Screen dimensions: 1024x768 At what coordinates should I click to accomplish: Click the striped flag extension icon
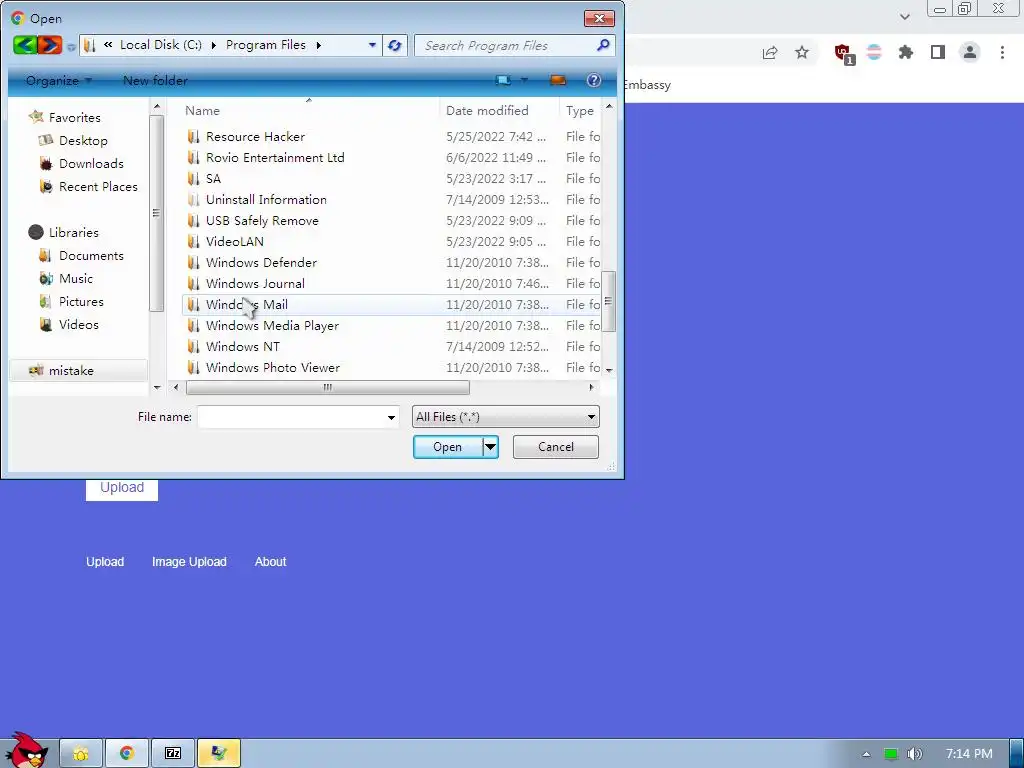point(874,52)
